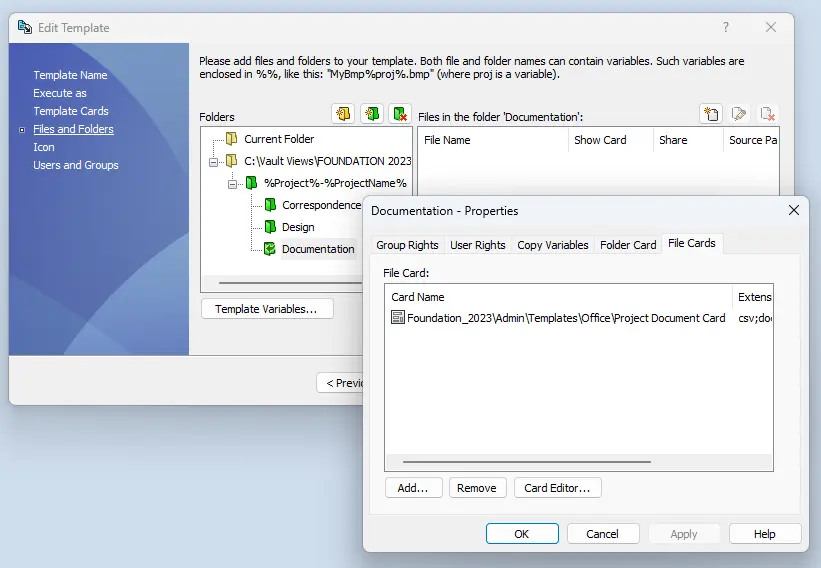Click the add new file icon

[x=711, y=114]
